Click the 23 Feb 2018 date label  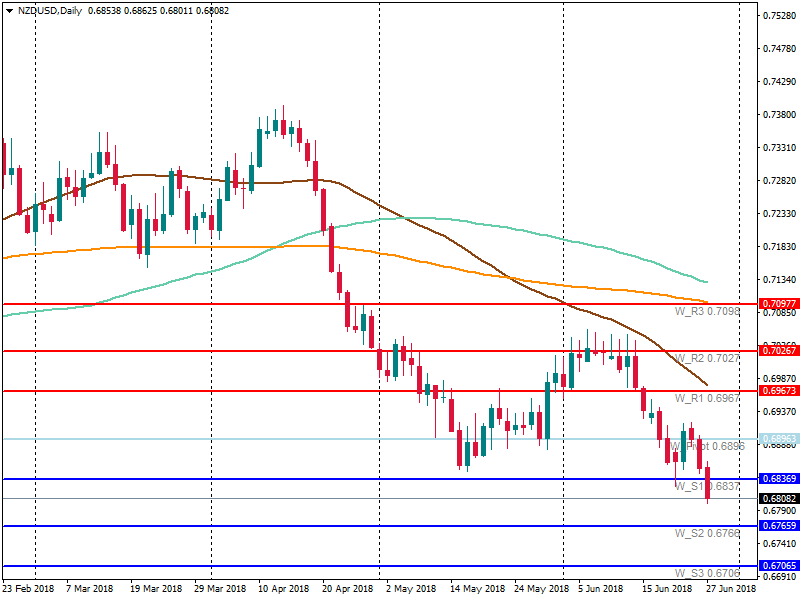coord(29,590)
